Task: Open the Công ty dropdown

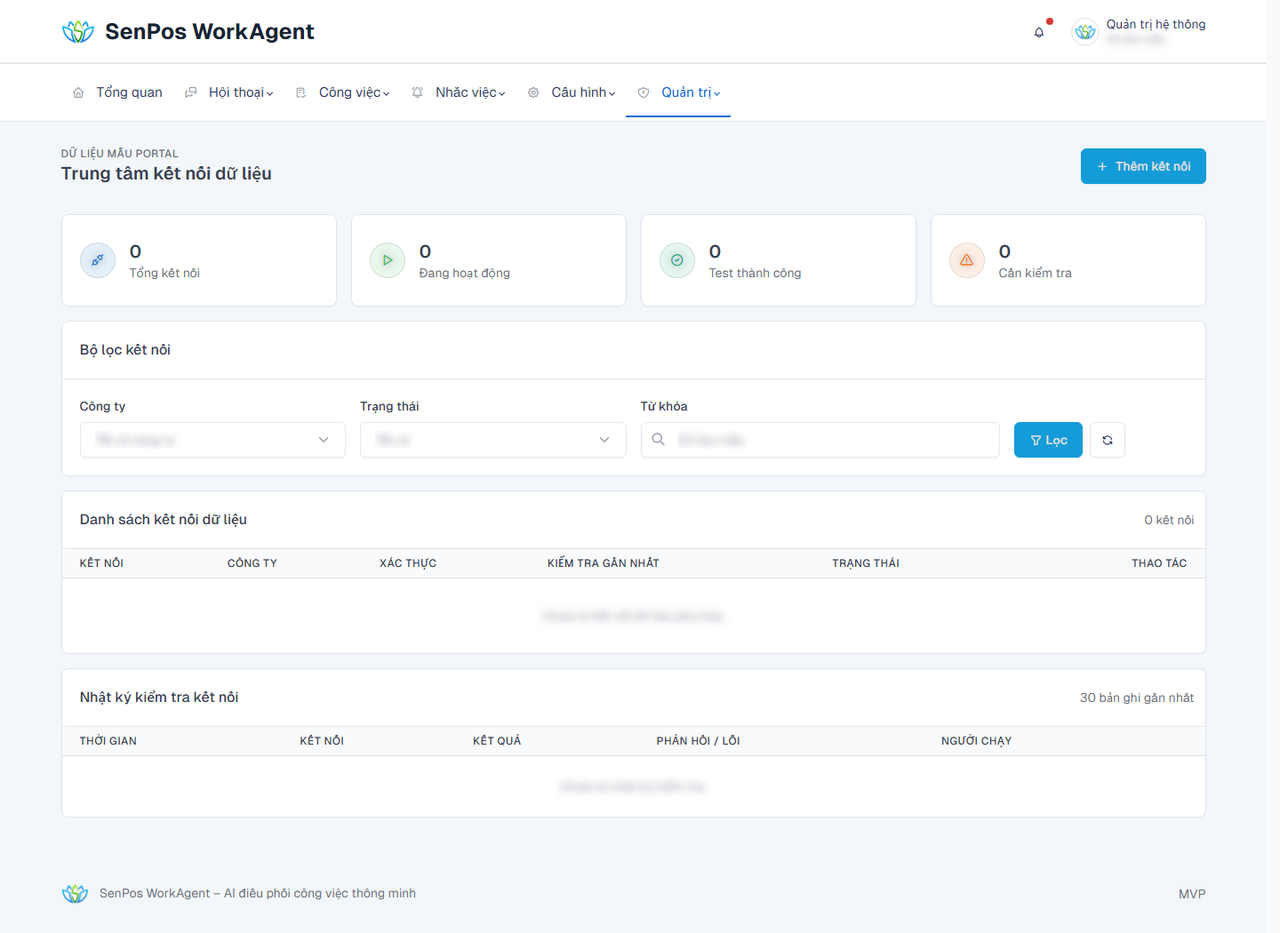Action: point(213,440)
